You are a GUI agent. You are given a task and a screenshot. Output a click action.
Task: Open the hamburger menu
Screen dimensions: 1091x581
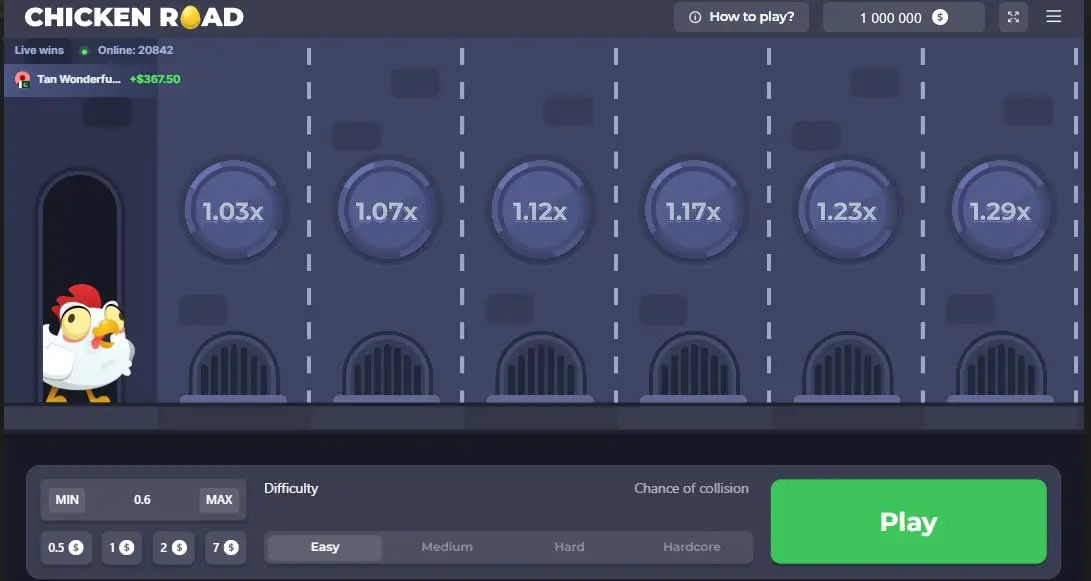[1053, 17]
